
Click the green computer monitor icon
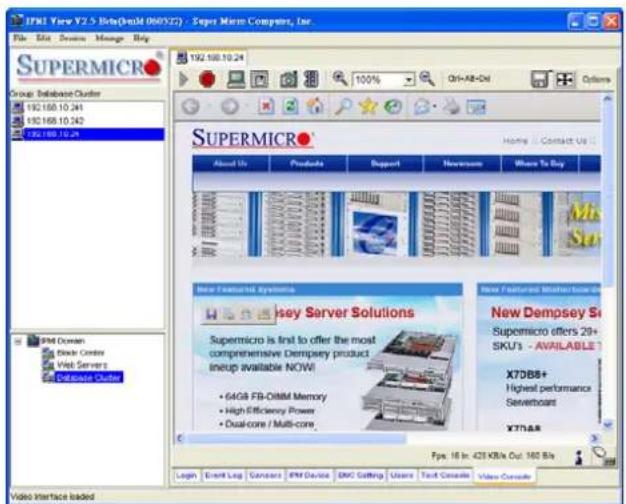tap(236, 79)
